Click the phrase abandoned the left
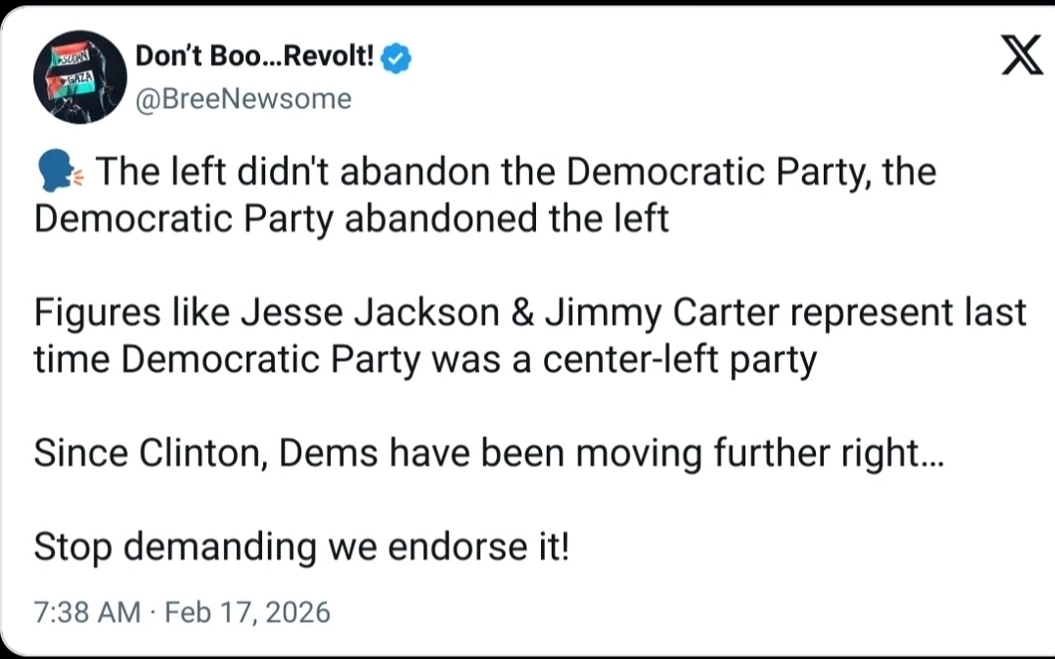 coord(506,219)
